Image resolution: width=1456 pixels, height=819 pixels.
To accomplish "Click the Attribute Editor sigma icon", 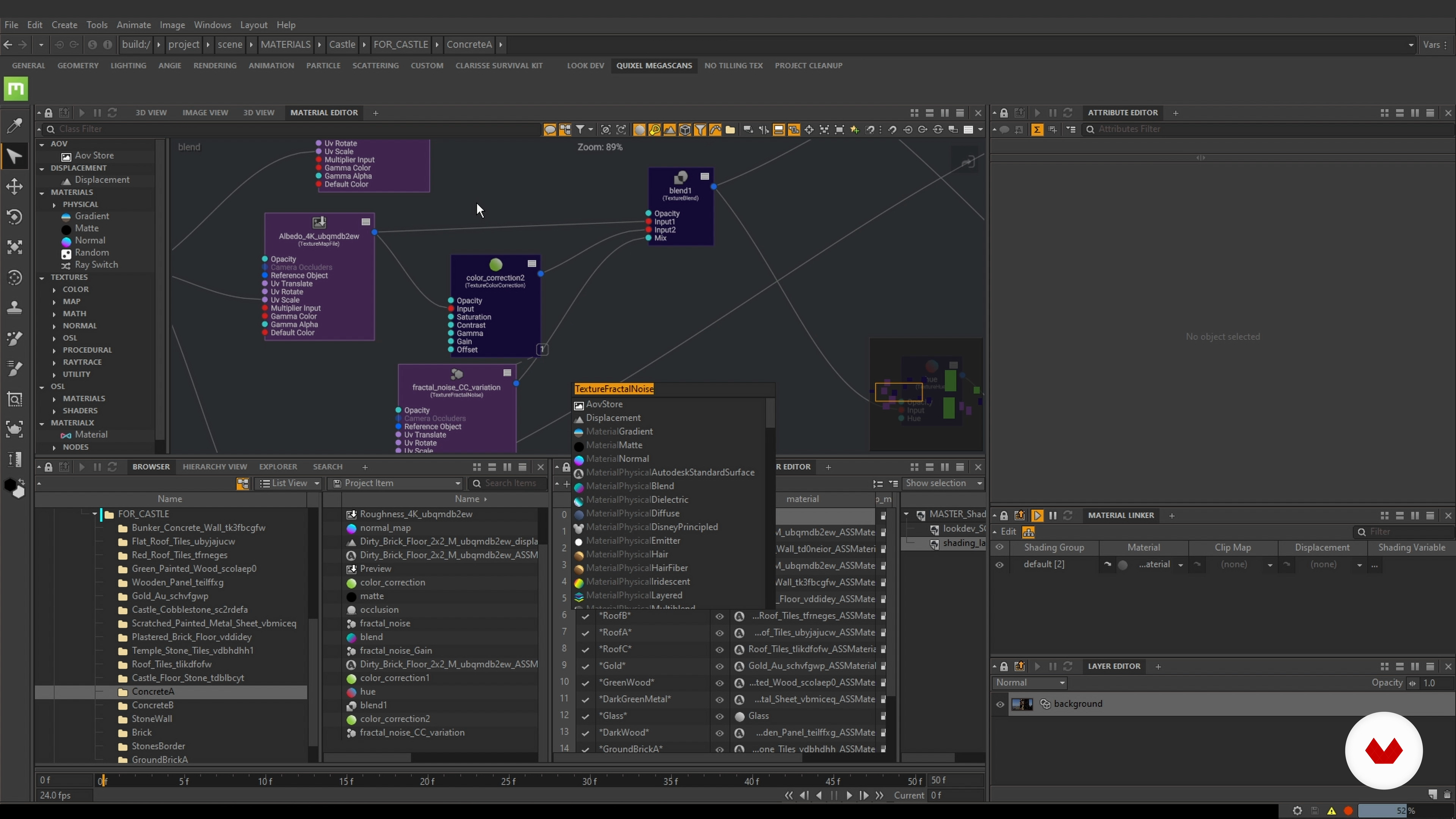I will pyautogui.click(x=1037, y=129).
